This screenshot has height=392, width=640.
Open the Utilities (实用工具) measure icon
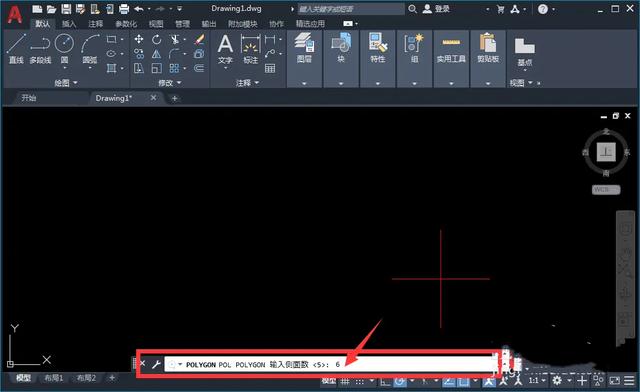[451, 48]
